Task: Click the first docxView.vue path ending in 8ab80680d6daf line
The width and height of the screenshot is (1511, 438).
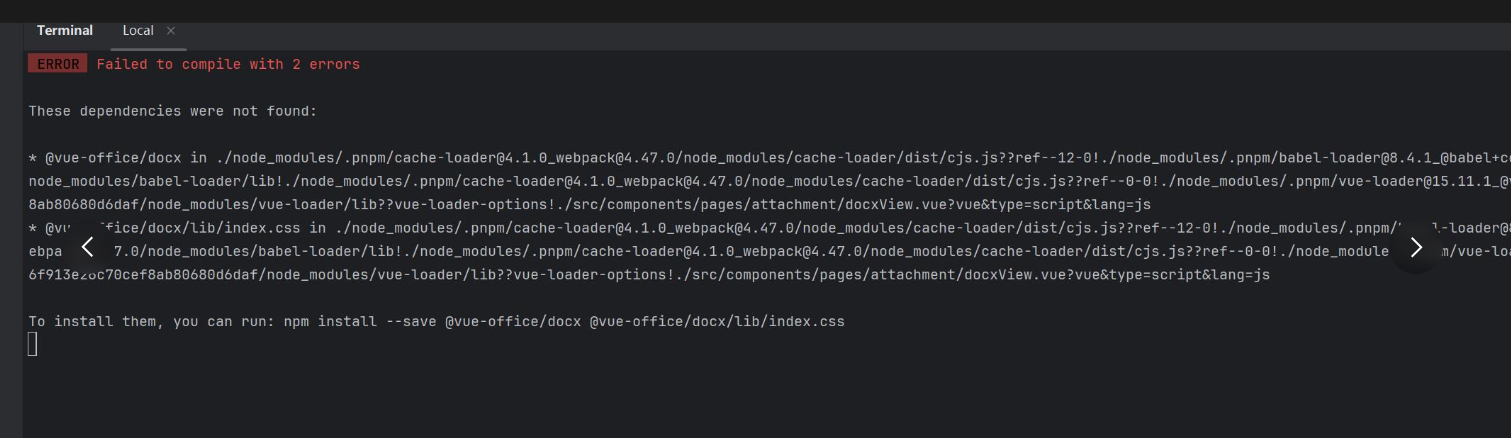Action: [x=590, y=205]
